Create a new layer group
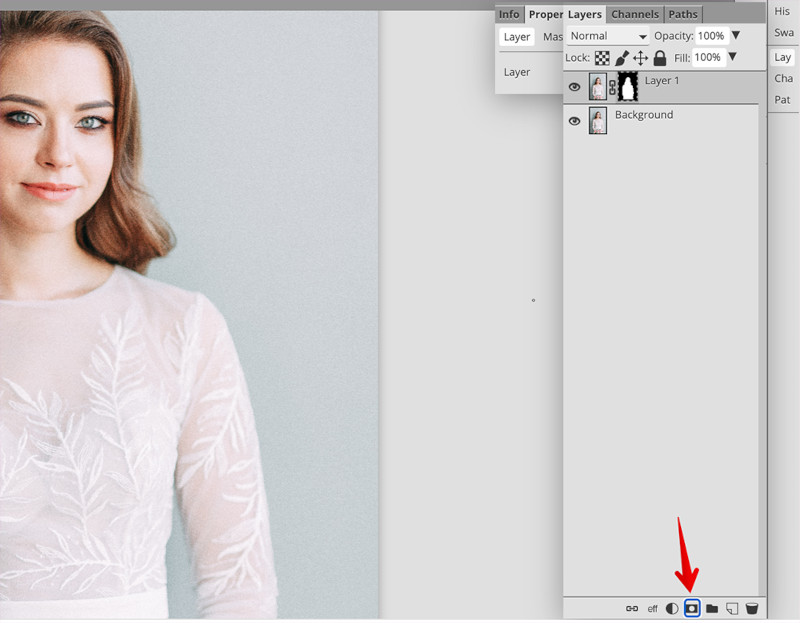Image resolution: width=800 pixels, height=623 pixels. (x=711, y=608)
